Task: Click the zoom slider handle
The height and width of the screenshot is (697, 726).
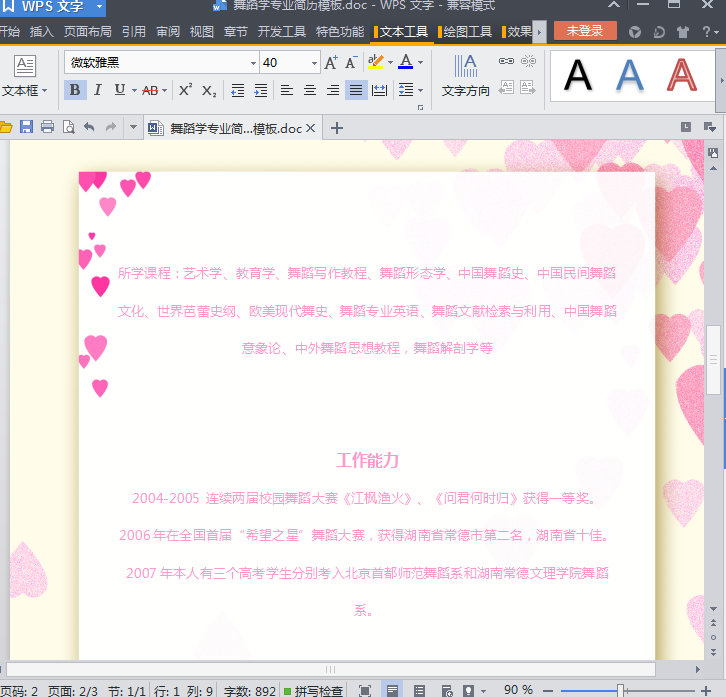Action: 620,691
